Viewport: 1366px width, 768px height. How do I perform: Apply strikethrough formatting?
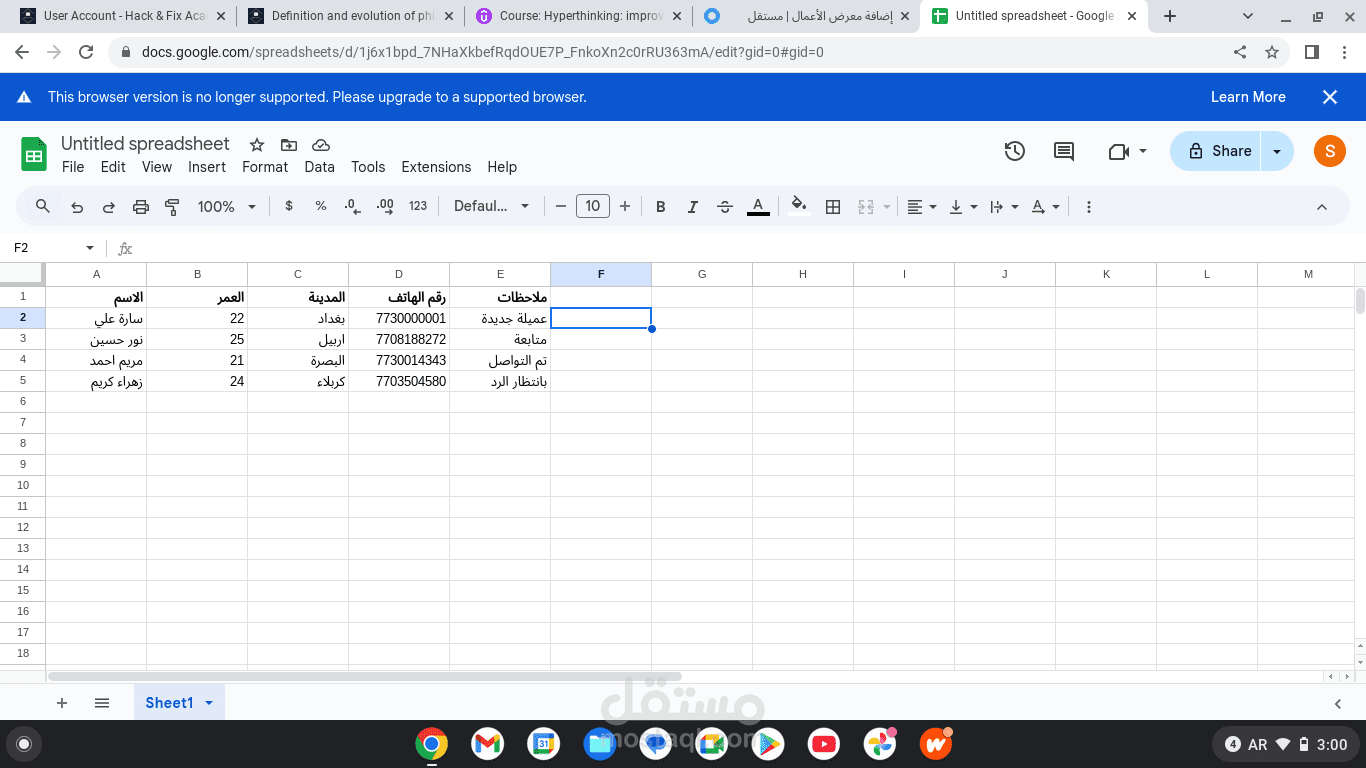pyautogui.click(x=724, y=206)
